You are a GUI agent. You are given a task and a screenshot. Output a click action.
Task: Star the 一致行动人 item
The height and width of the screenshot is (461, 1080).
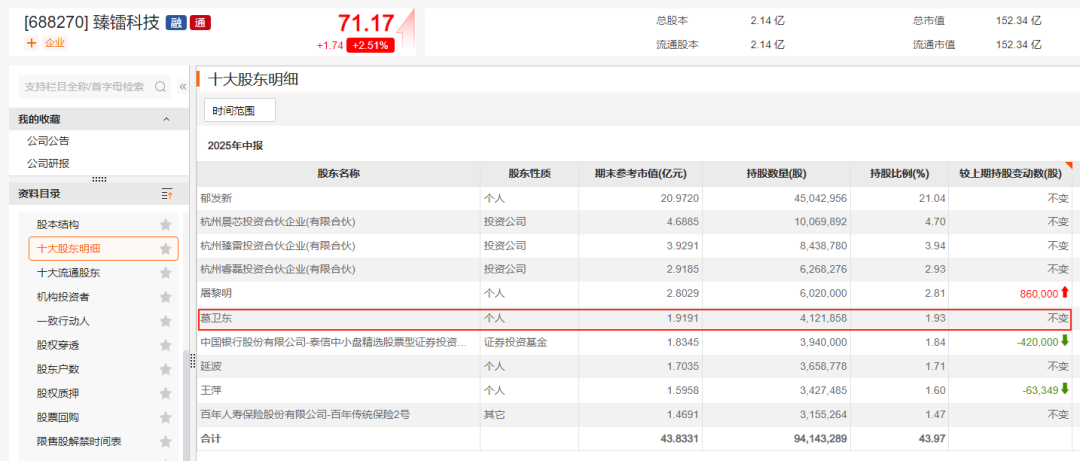pos(165,321)
